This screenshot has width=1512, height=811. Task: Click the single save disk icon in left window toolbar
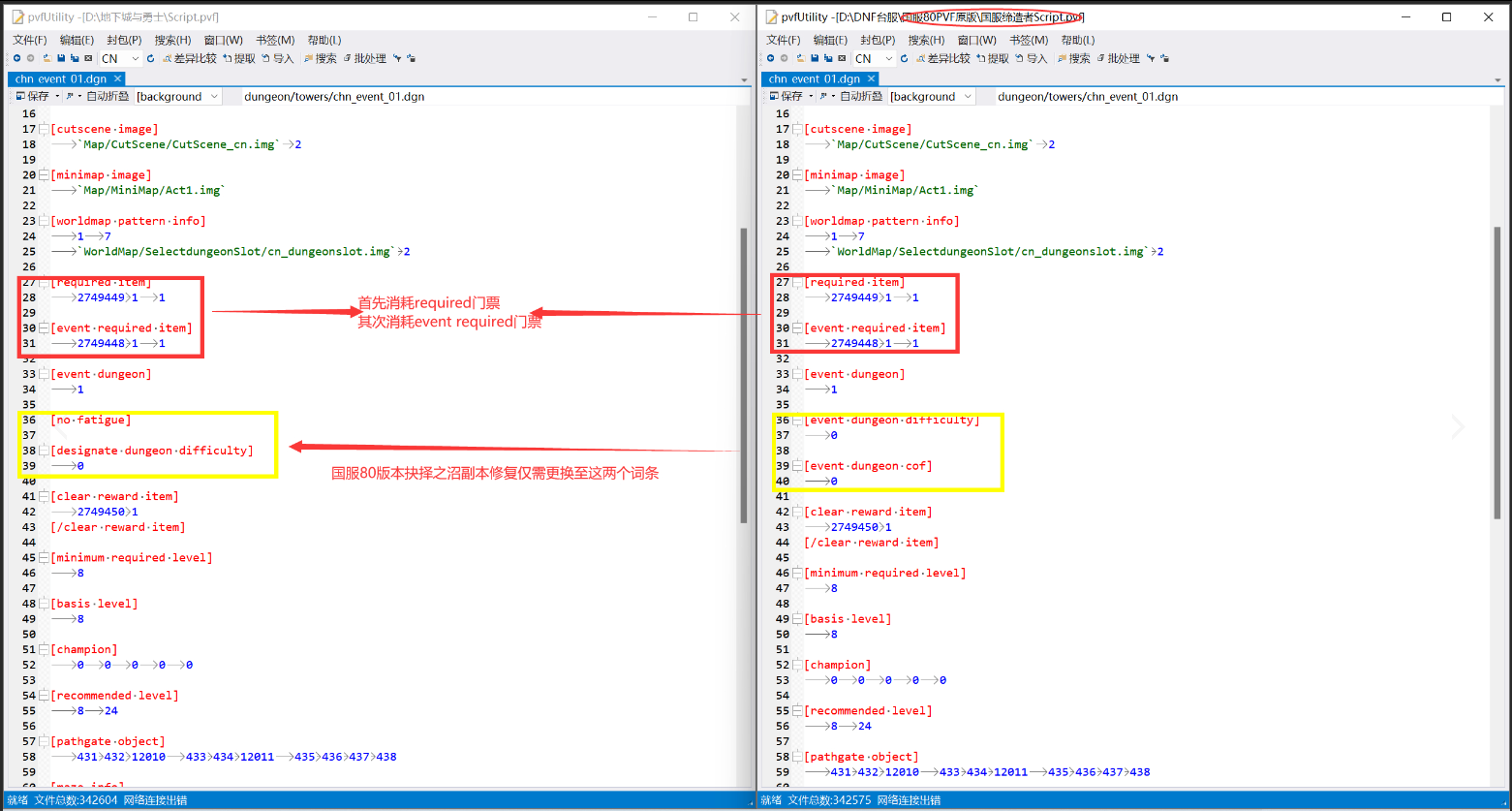pyautogui.click(x=61, y=58)
